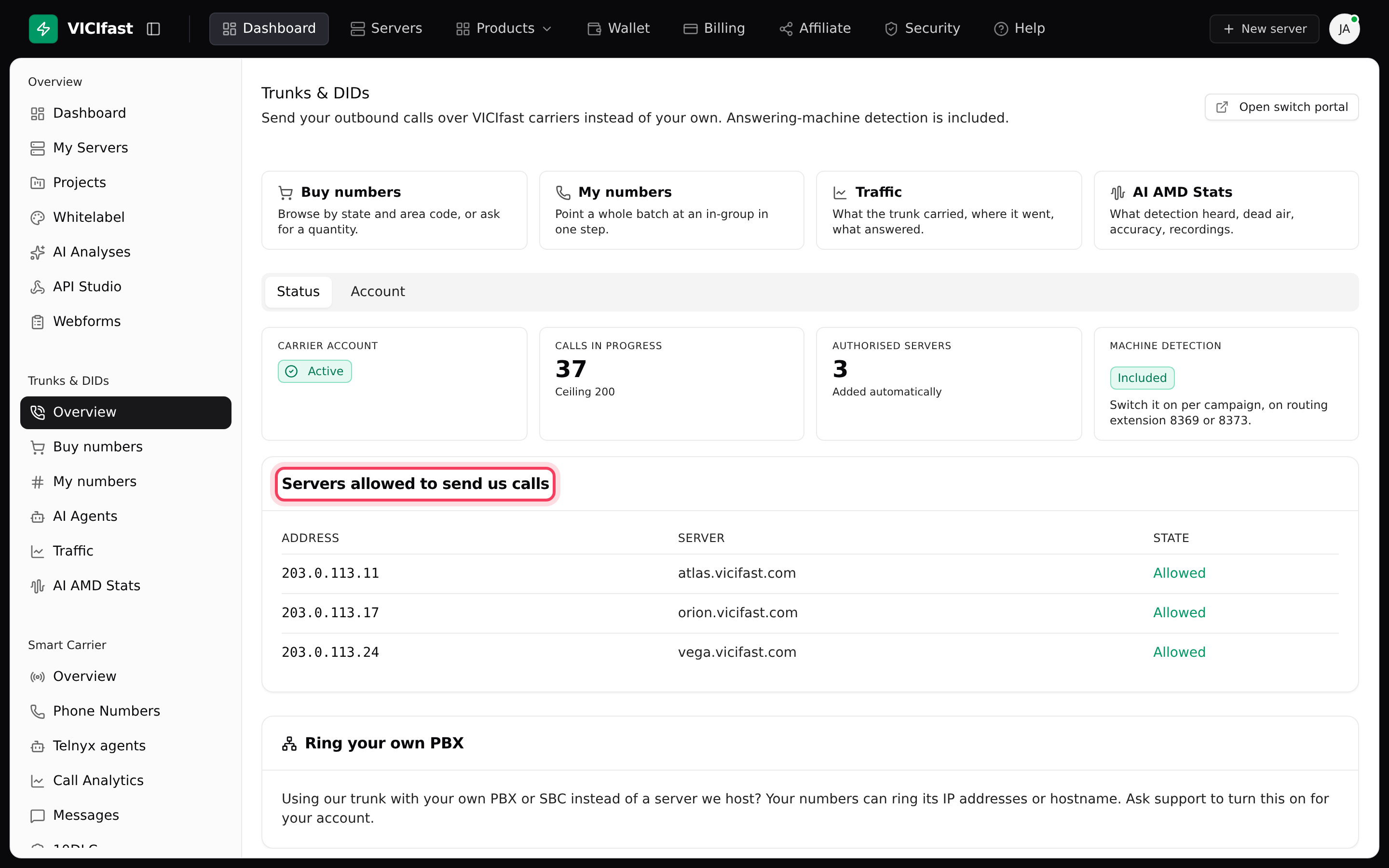Click server atlas.vicifast.com
1389x868 pixels.
(x=736, y=573)
